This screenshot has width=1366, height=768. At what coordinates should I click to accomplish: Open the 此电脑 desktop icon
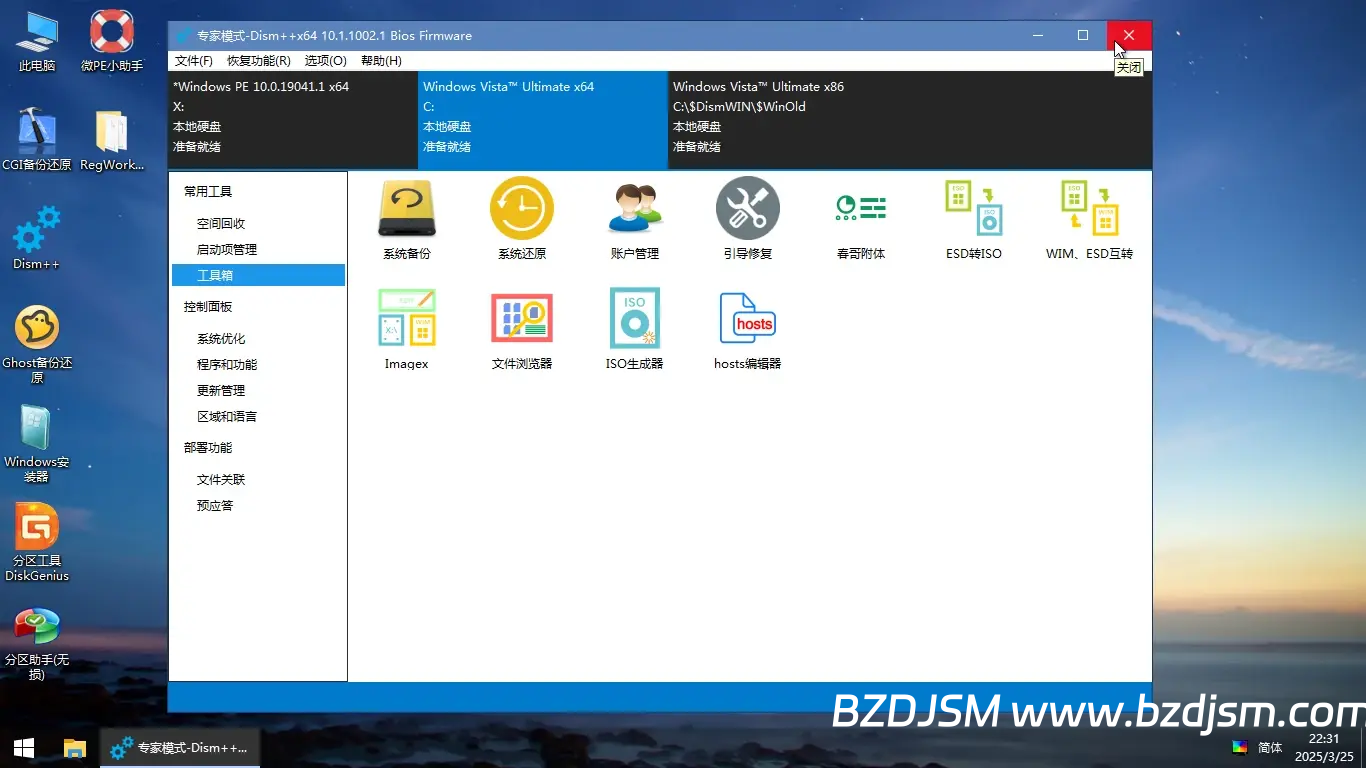point(37,41)
